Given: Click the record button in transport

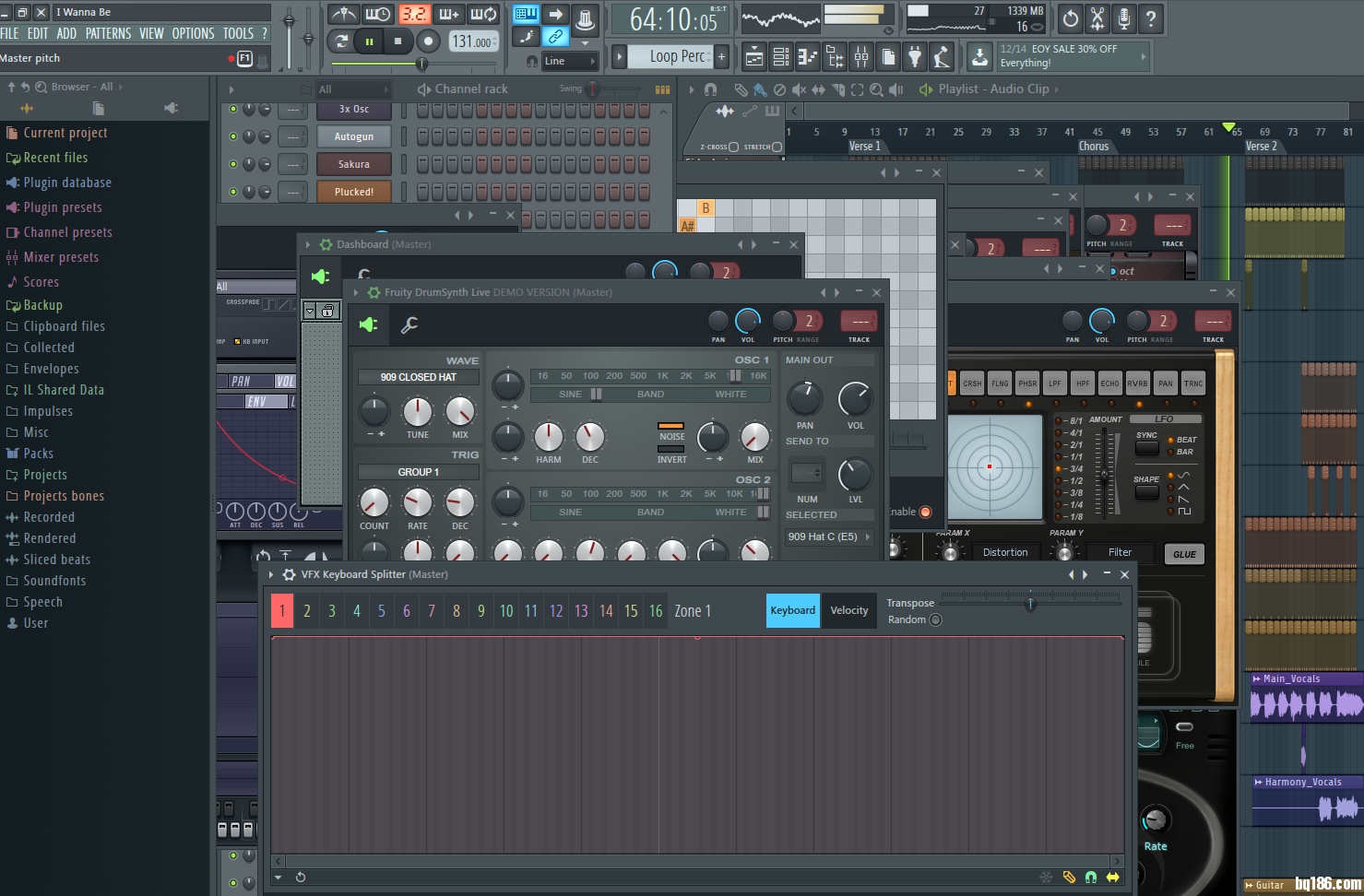Looking at the screenshot, I should click(x=428, y=41).
